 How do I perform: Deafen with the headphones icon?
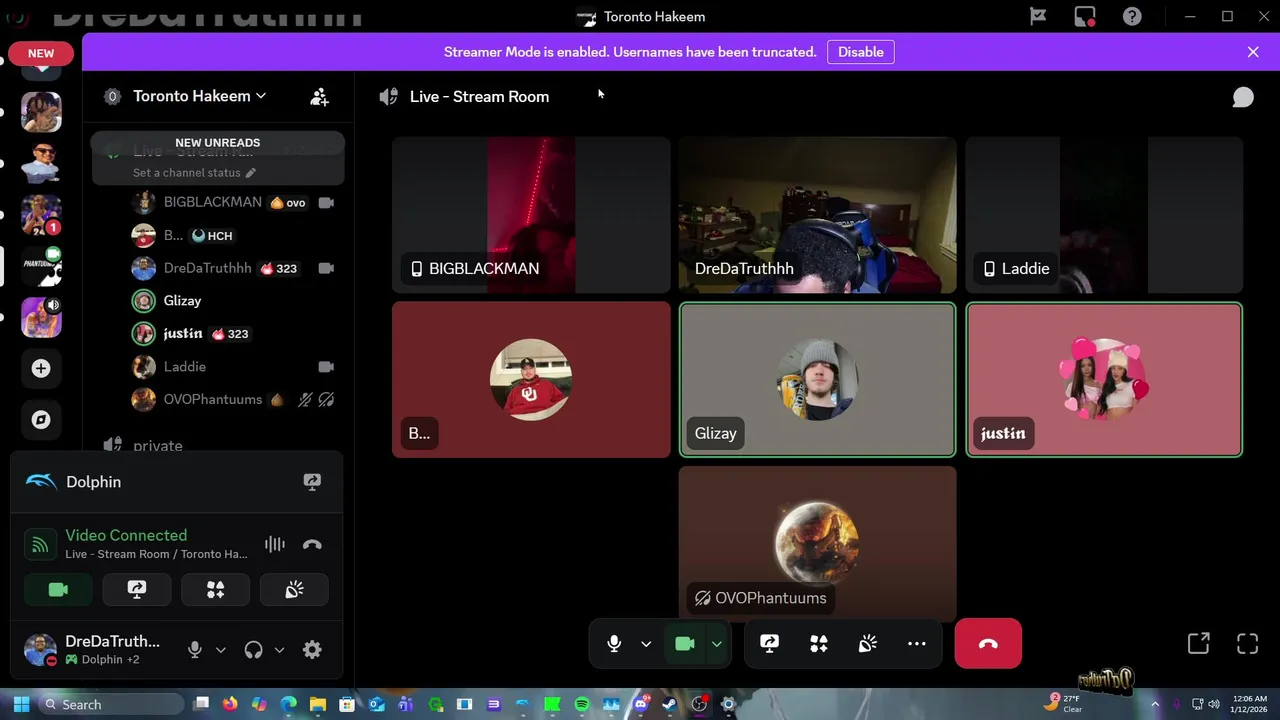click(x=253, y=649)
